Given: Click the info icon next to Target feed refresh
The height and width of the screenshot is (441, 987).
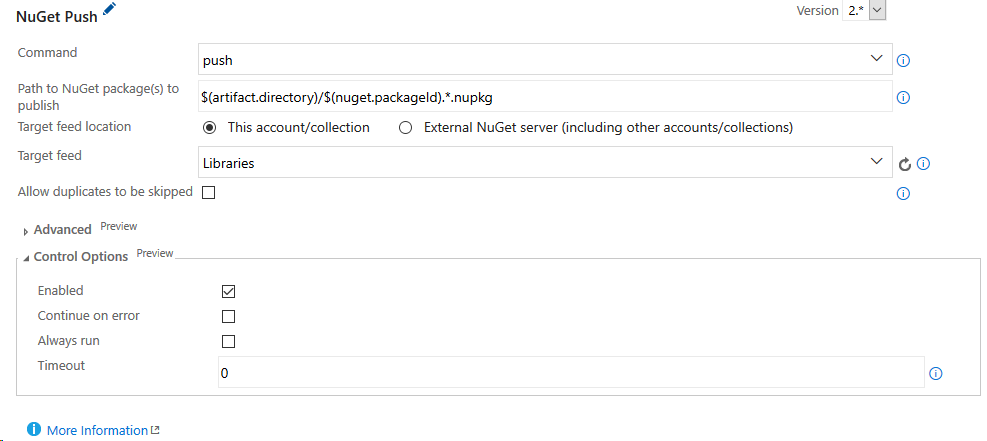Looking at the screenshot, I should pos(923,164).
